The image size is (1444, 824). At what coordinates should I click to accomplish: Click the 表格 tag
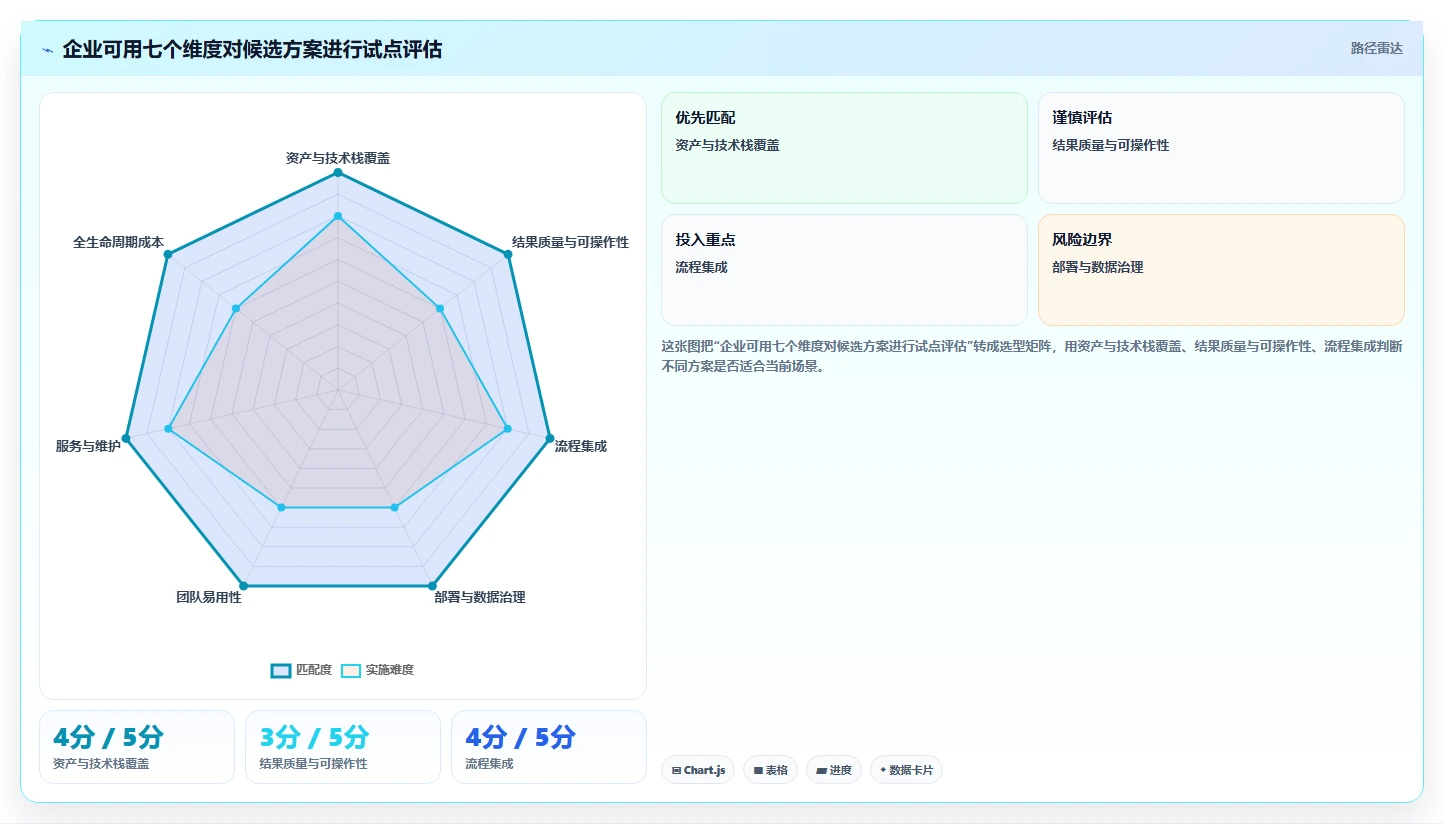[770, 770]
